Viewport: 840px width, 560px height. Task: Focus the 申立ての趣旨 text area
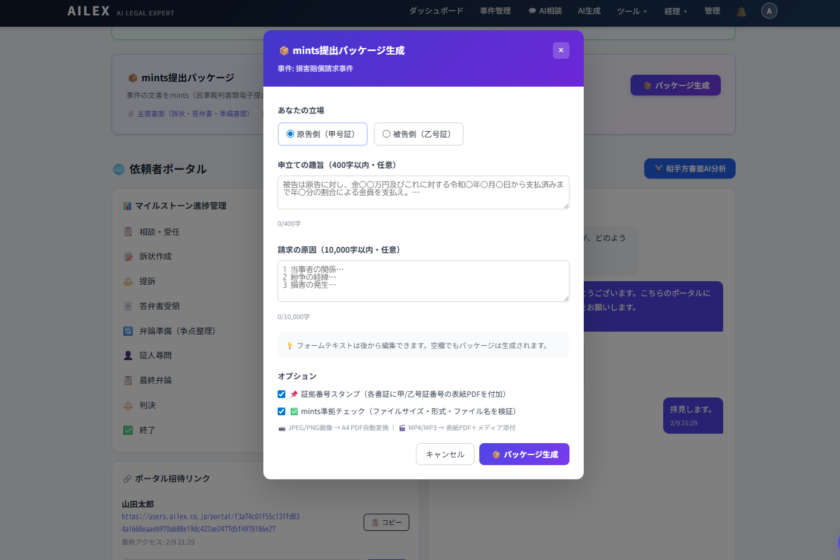point(423,192)
